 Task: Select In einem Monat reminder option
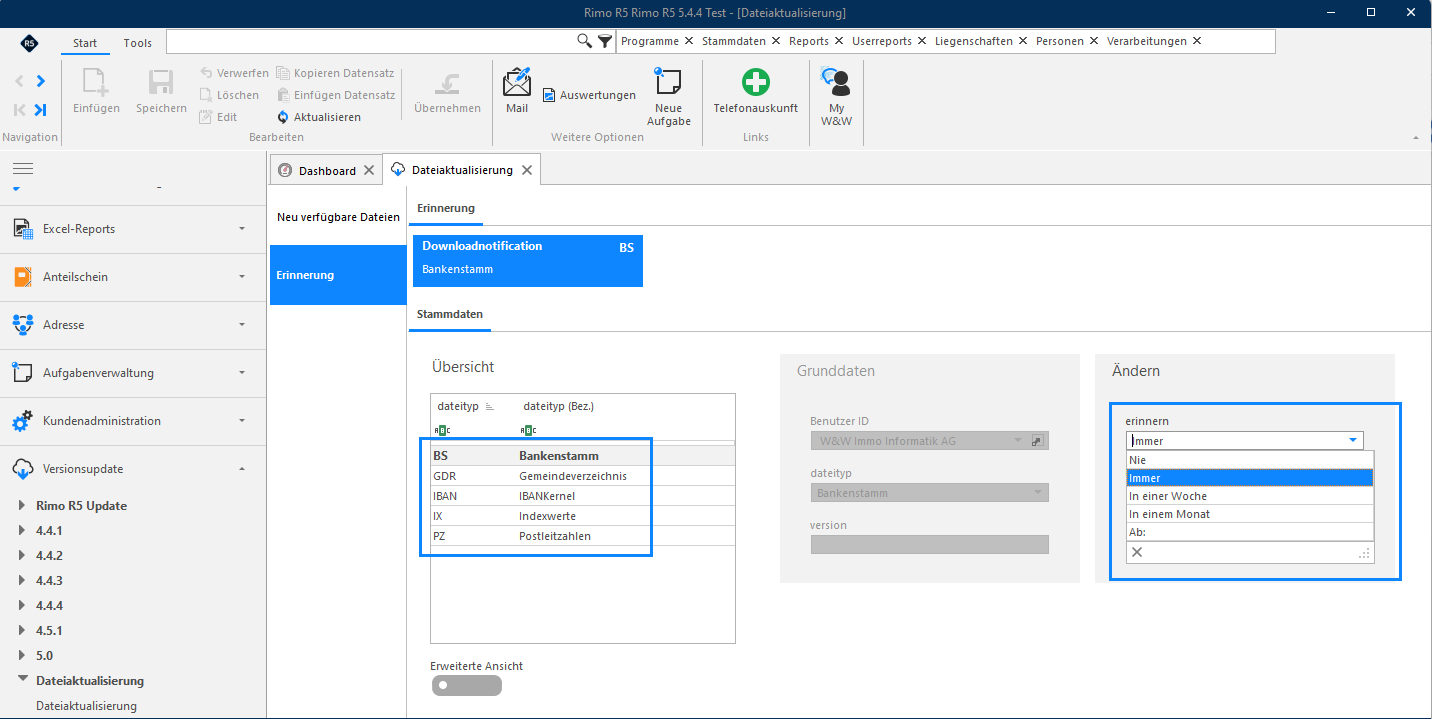tap(1250, 514)
